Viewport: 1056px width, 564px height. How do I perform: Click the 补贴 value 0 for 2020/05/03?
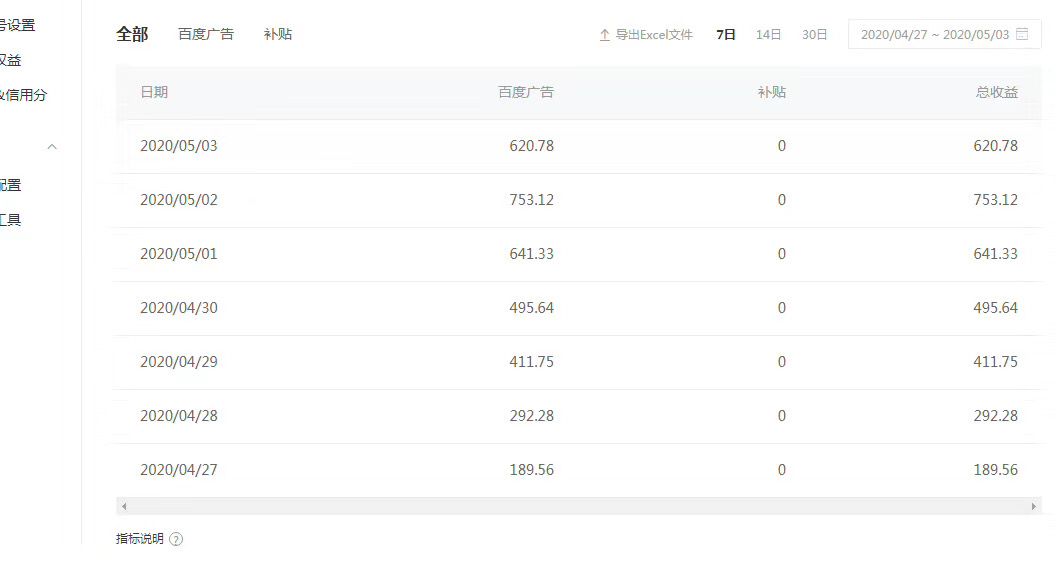pyautogui.click(x=781, y=146)
